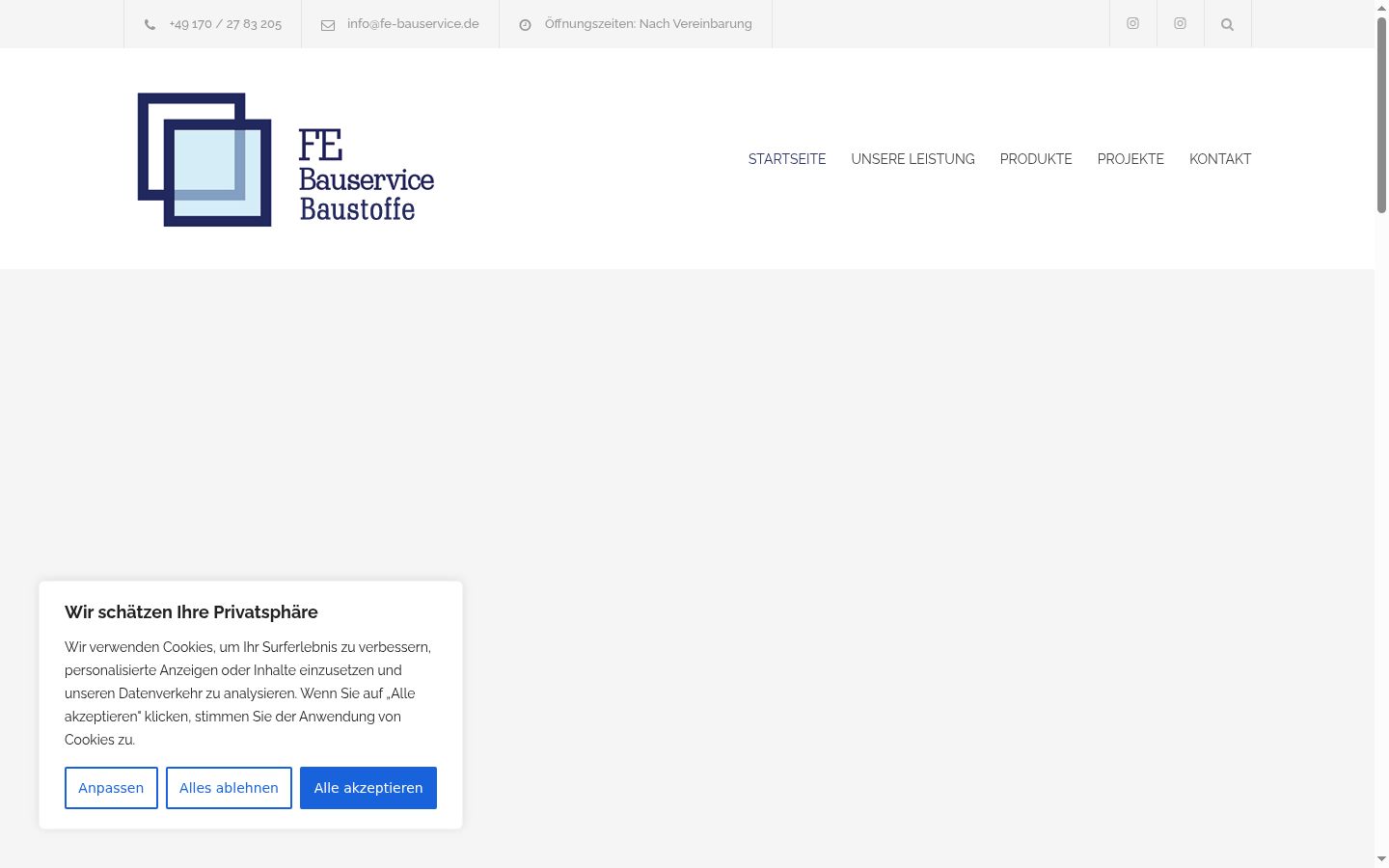
Task: Click the scrollbar up arrow
Action: (x=1381, y=7)
